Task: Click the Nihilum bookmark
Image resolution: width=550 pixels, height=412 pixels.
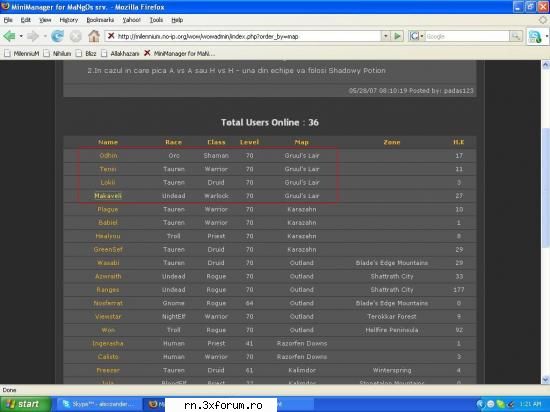Action: coord(58,53)
